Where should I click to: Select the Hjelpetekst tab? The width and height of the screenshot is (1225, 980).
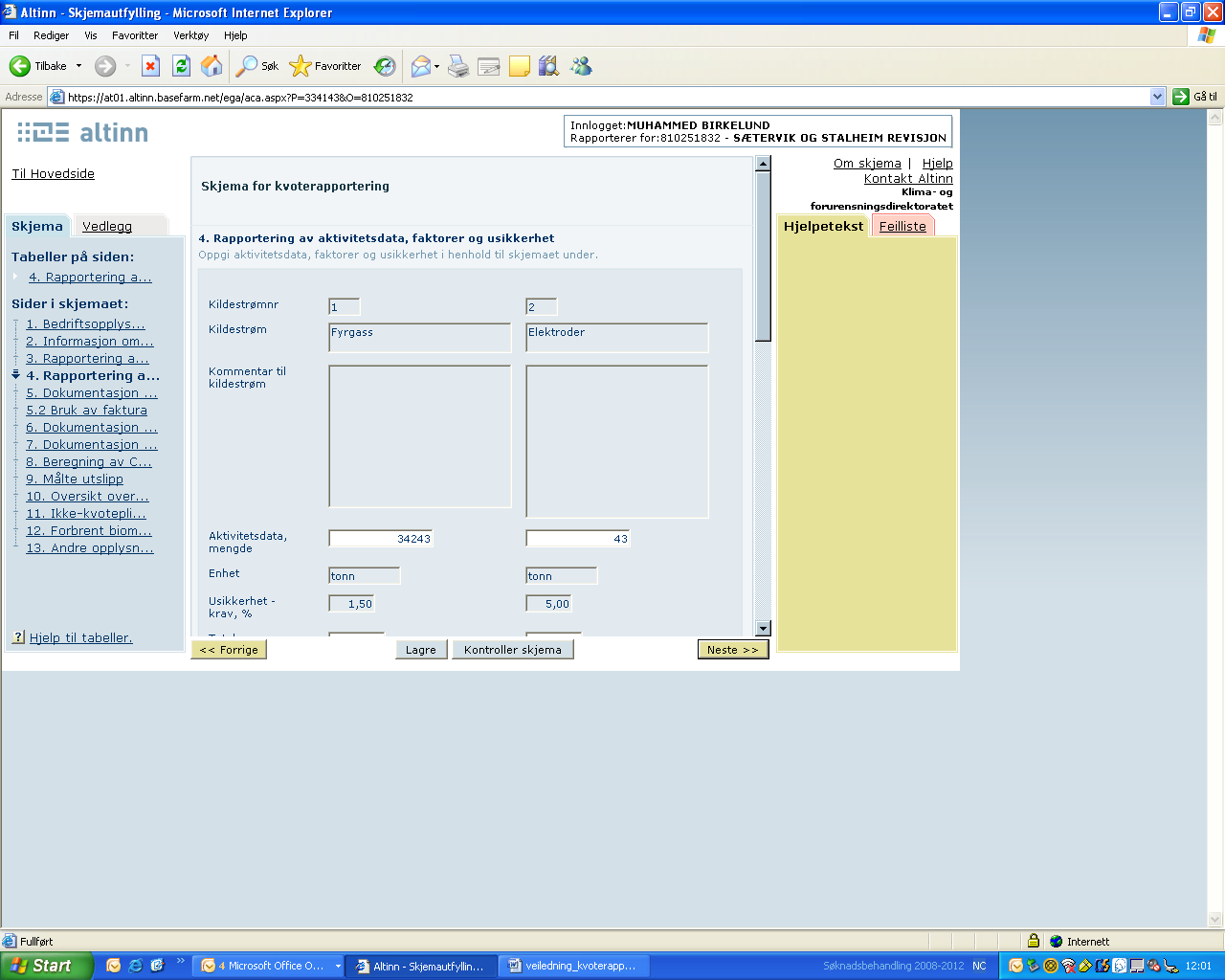pyautogui.click(x=823, y=226)
